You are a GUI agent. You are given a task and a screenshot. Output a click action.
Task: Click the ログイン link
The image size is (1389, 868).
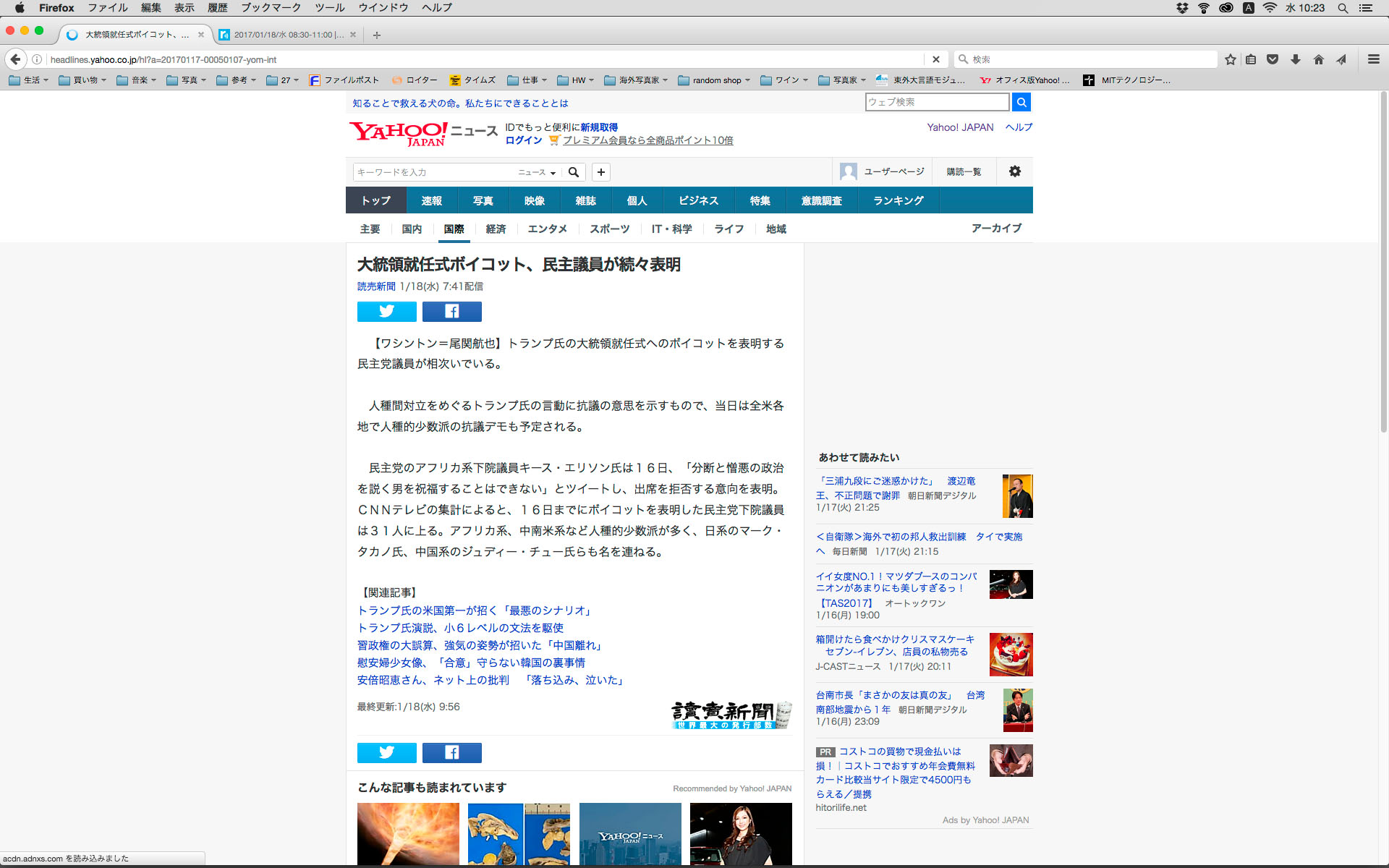click(x=523, y=140)
